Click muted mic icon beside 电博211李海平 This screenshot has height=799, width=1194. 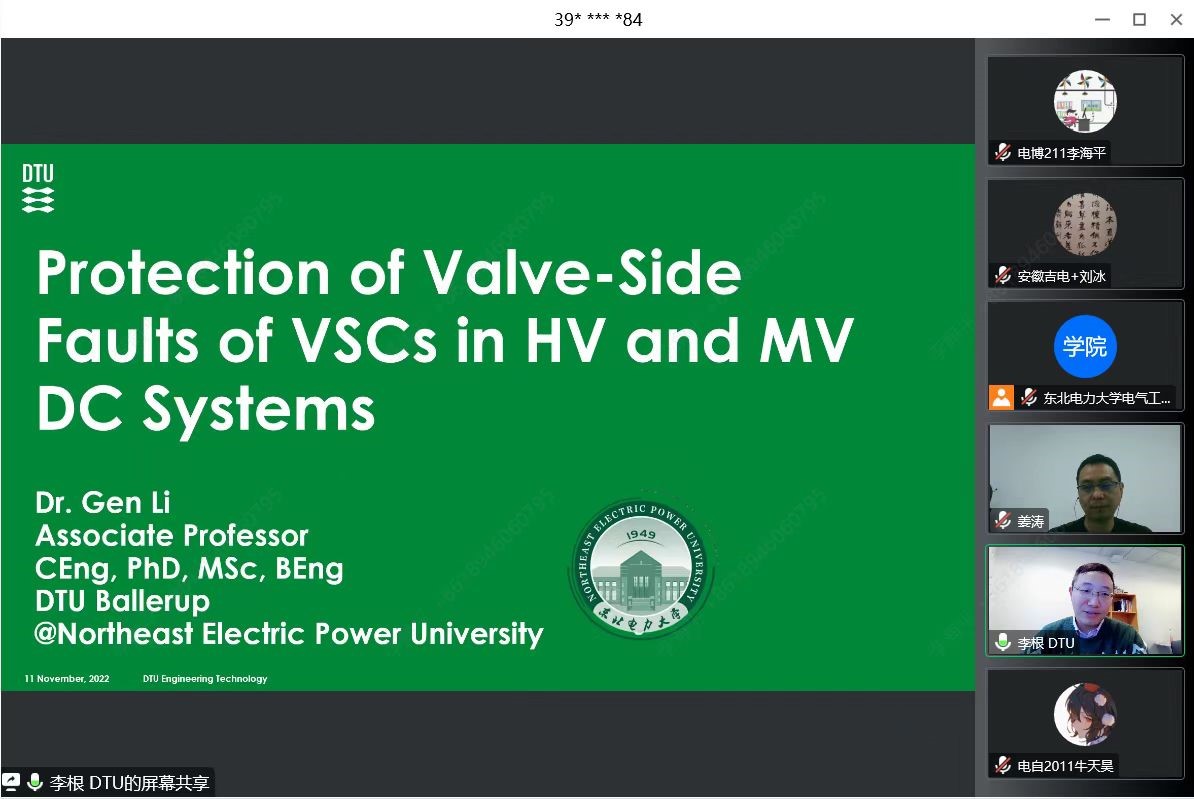click(1002, 153)
